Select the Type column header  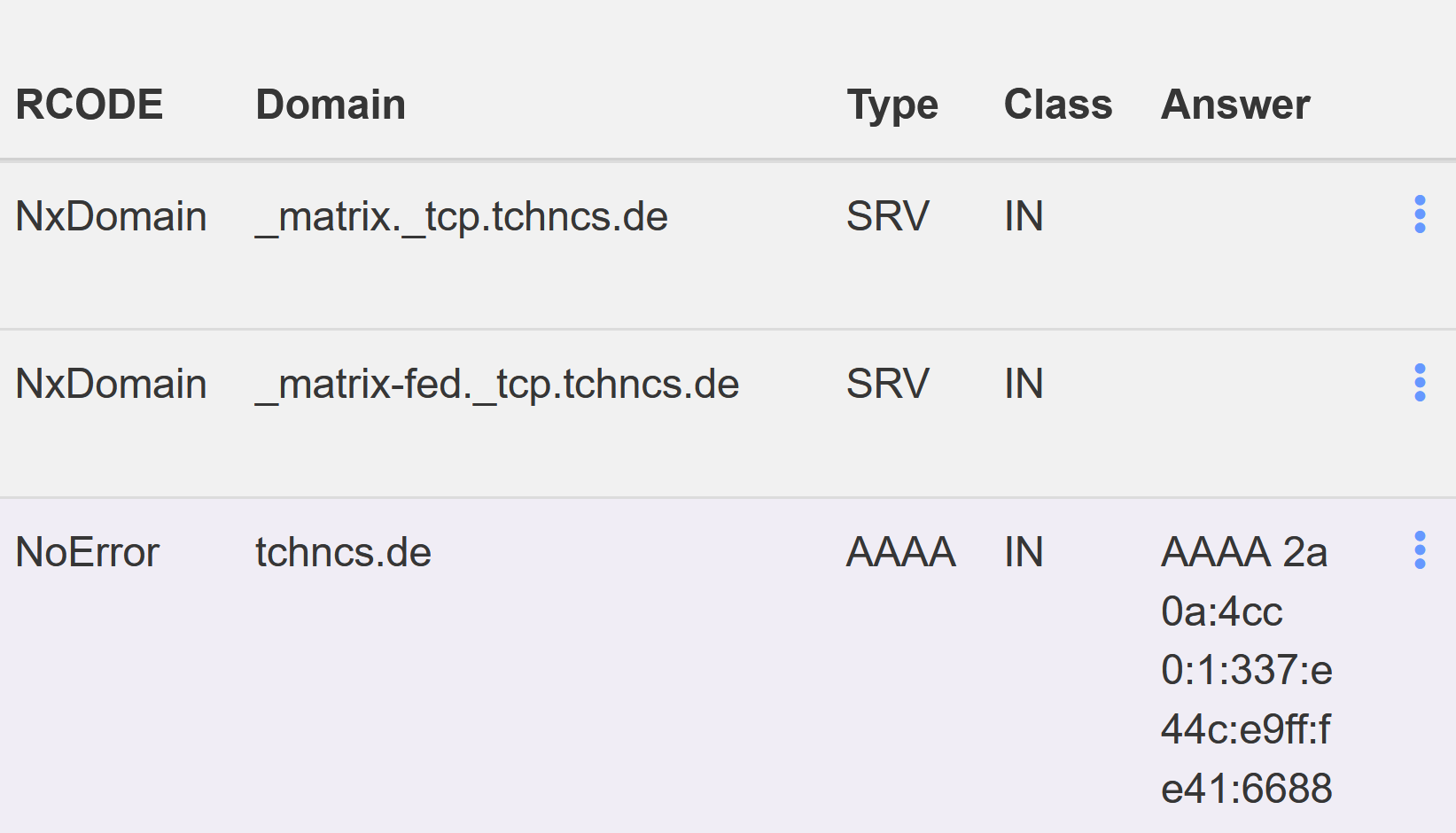892,105
